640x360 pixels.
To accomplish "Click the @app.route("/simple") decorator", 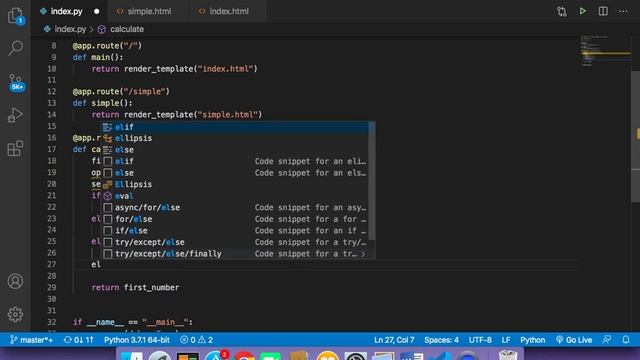I will click(121, 91).
